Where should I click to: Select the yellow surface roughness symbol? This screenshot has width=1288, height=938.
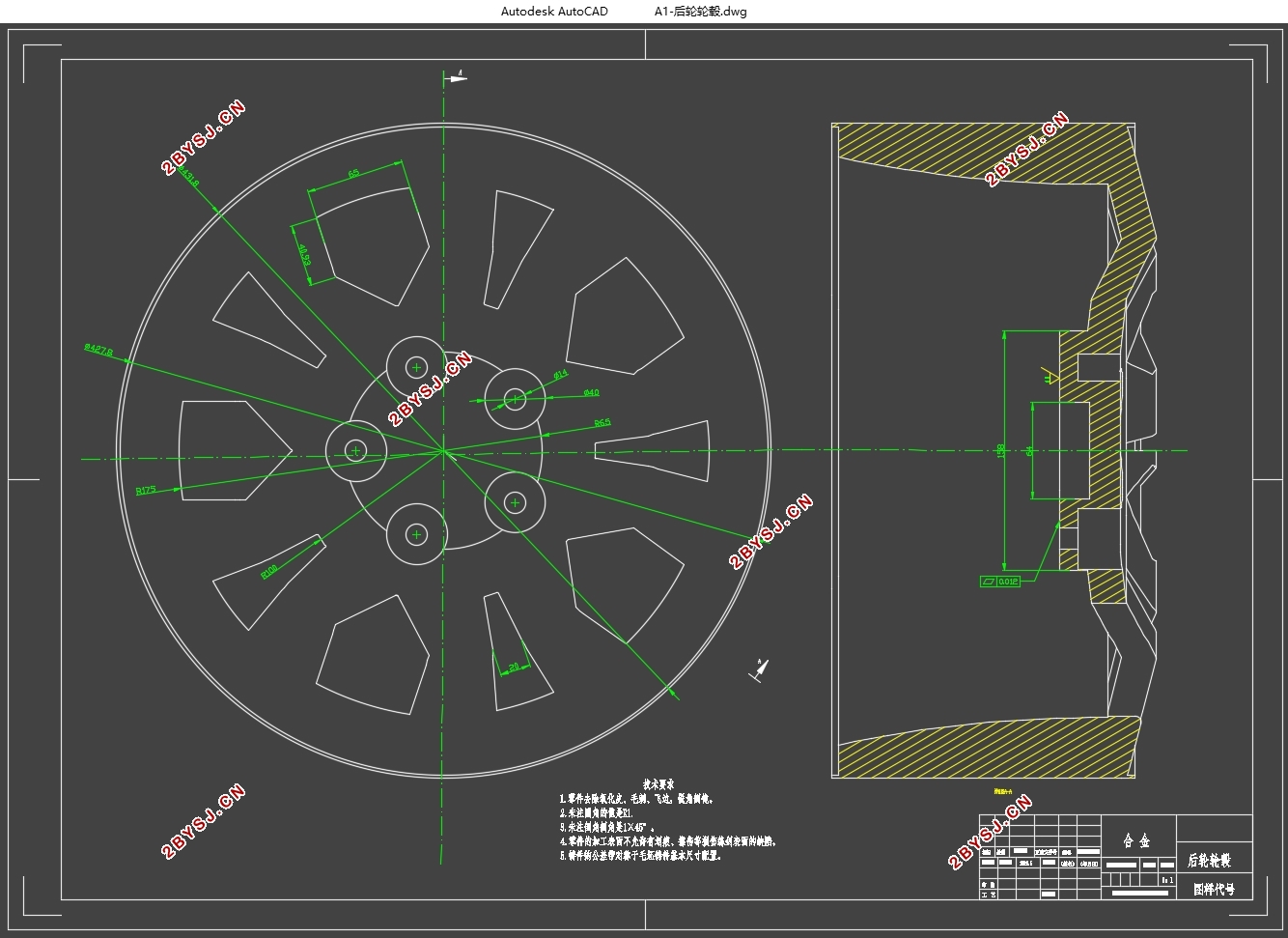[x=1050, y=374]
